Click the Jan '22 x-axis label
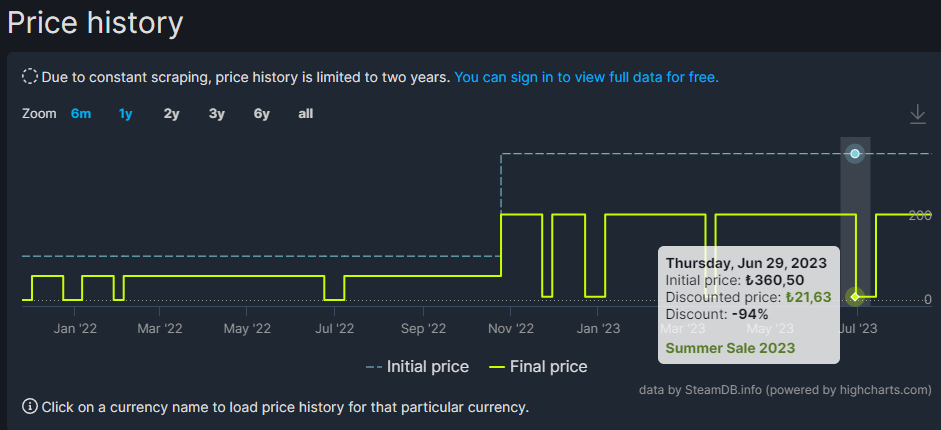 [x=75, y=327]
